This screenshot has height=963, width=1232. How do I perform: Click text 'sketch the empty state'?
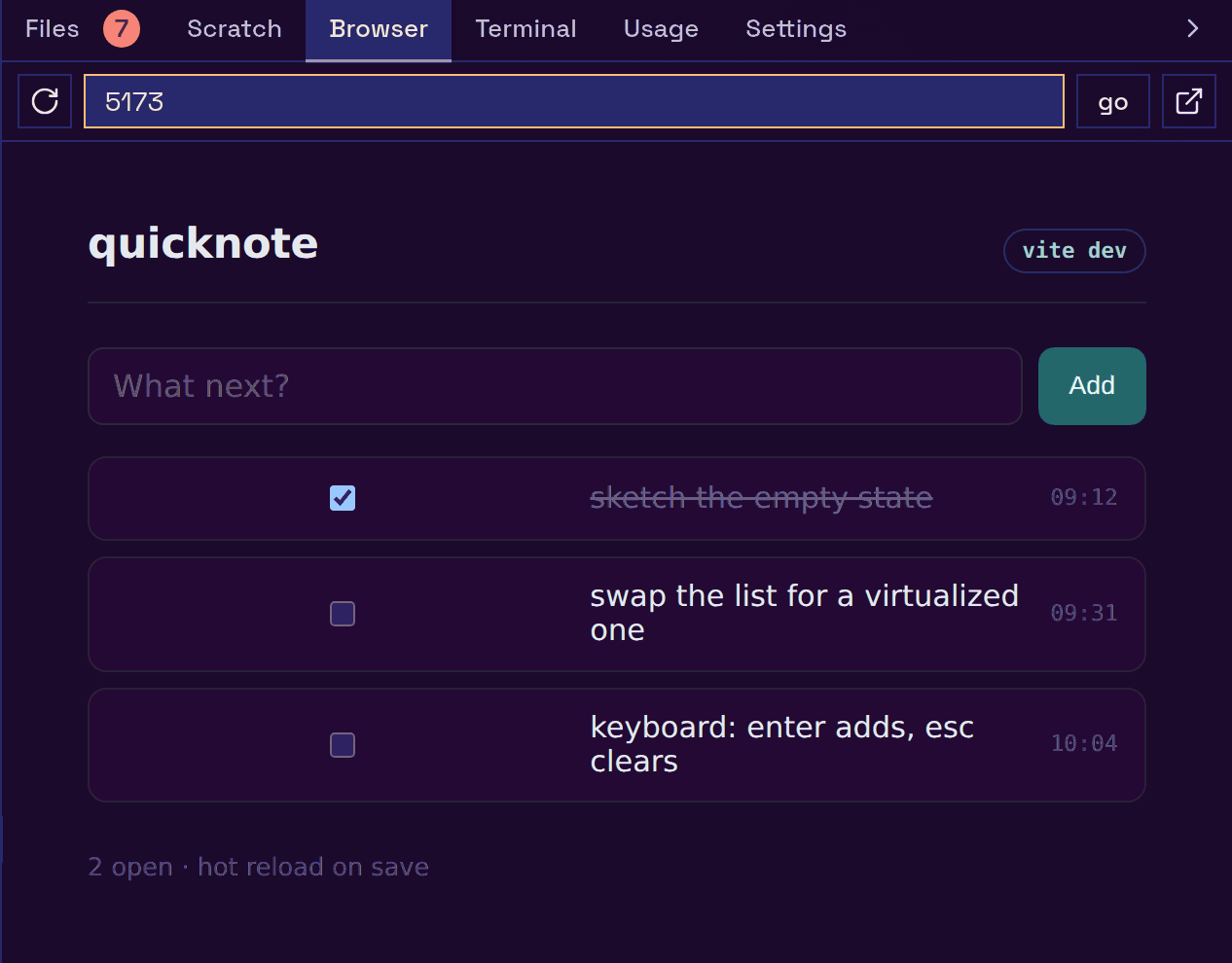pyautogui.click(x=761, y=498)
